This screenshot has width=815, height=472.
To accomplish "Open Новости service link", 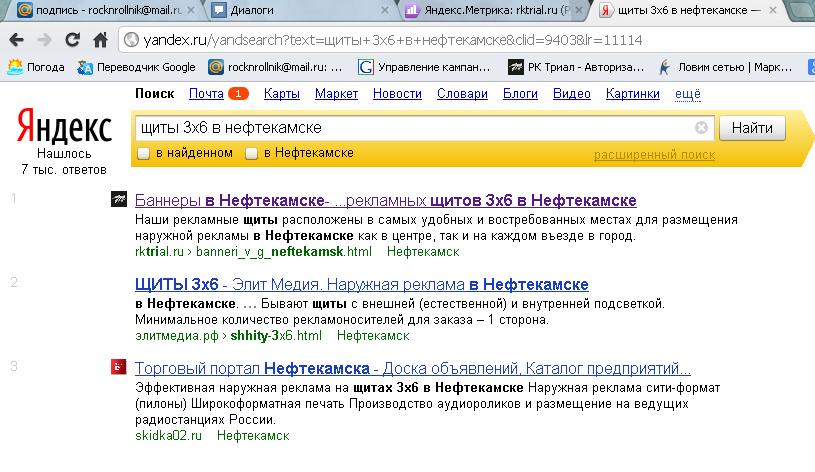I will [x=397, y=94].
